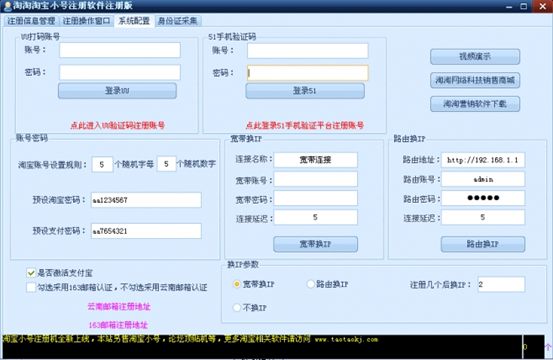Click the 预设淘宝密码 text field
This screenshot has height=360, width=553.
[x=146, y=200]
